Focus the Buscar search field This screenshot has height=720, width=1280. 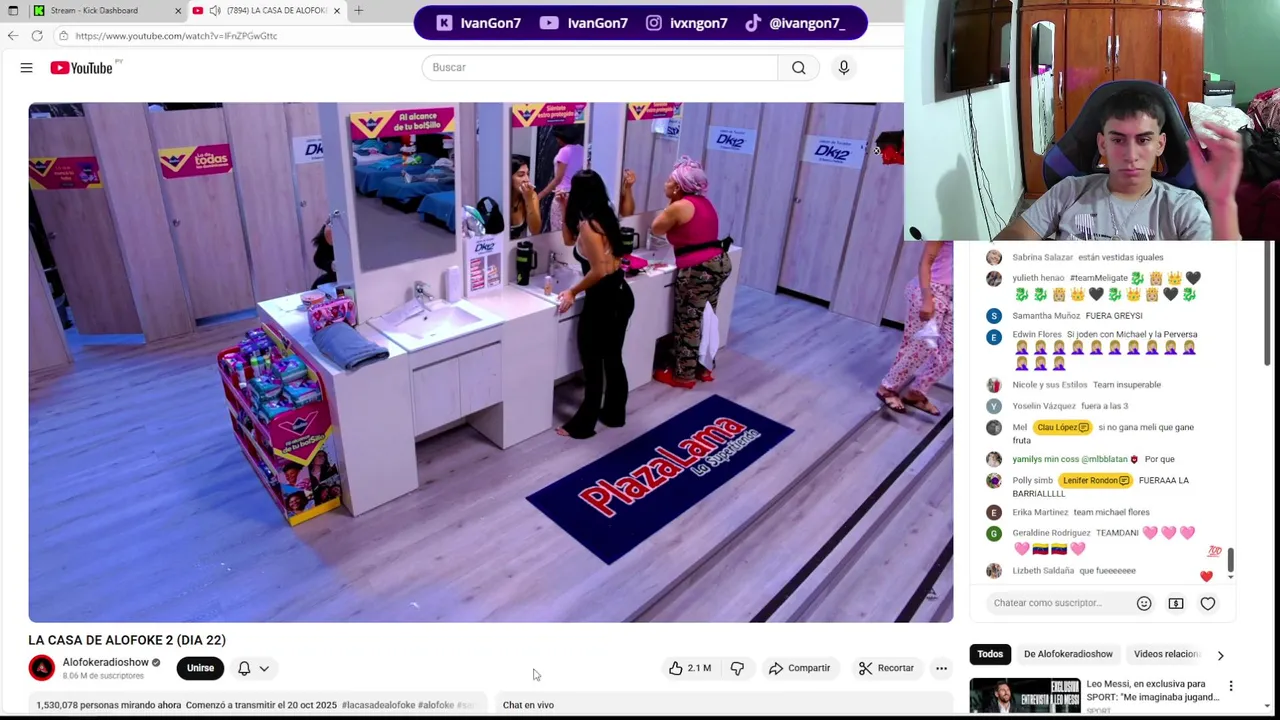coord(600,68)
